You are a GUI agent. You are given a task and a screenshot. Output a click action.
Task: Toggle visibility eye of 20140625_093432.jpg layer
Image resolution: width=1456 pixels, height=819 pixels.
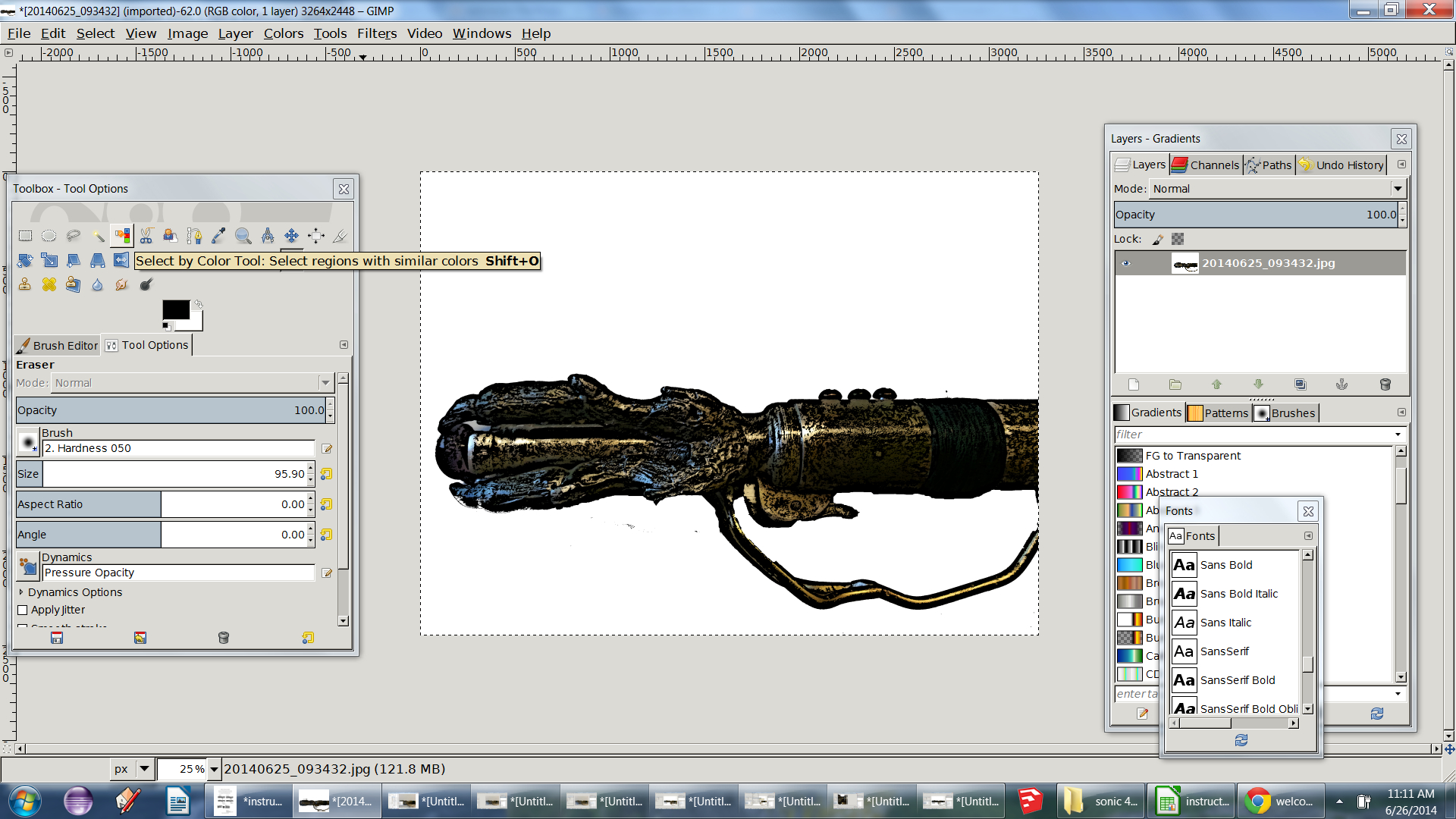(1126, 263)
